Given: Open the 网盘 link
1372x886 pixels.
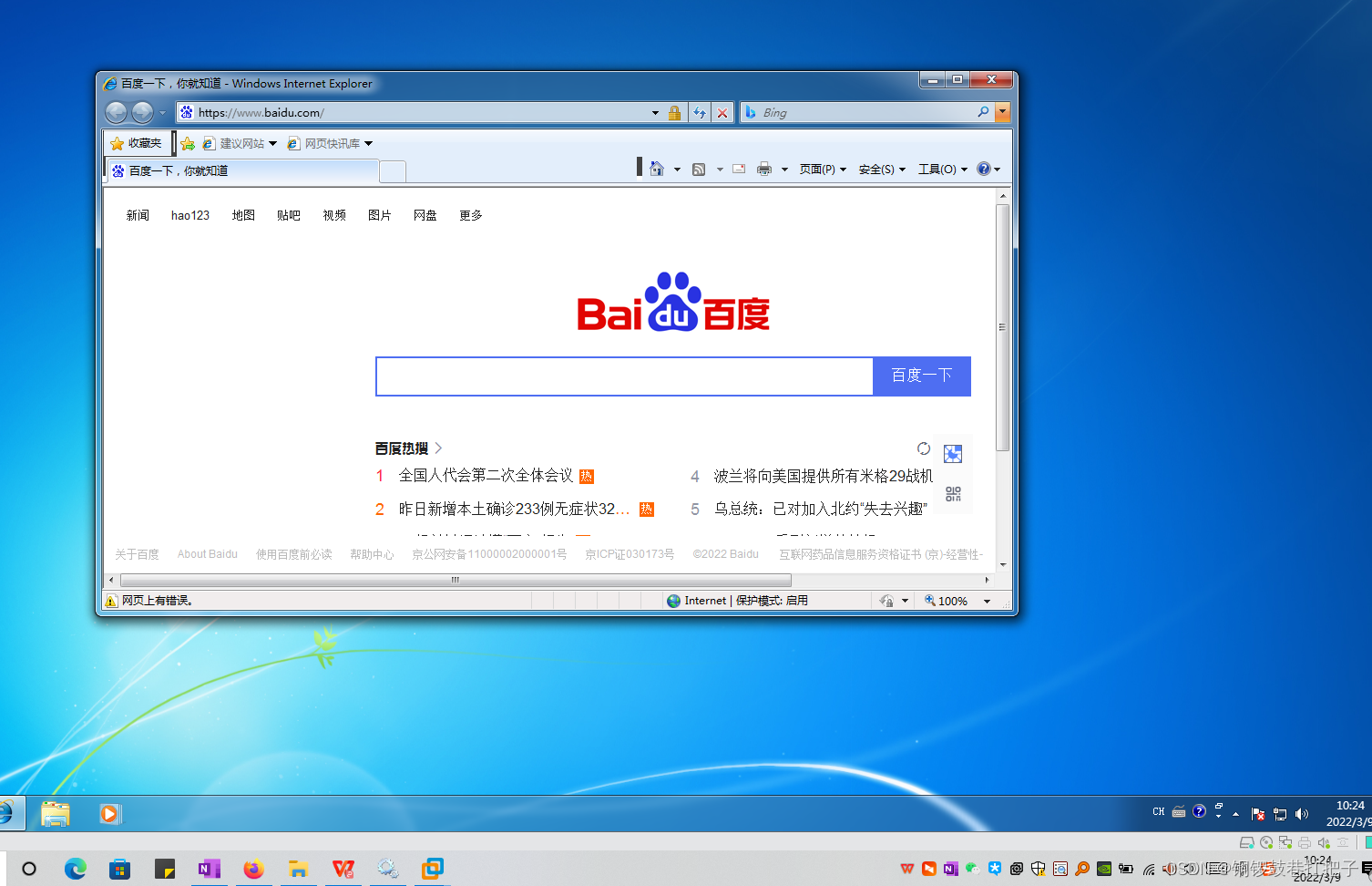Looking at the screenshot, I should [425, 215].
